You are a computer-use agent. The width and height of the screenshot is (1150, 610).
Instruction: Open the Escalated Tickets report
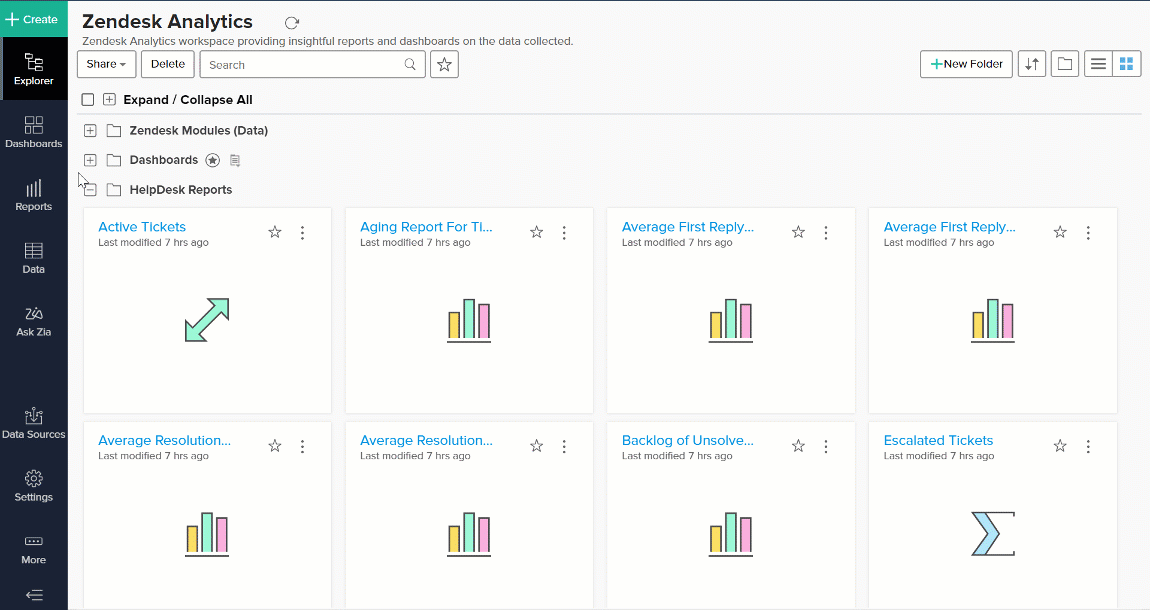tap(938, 440)
